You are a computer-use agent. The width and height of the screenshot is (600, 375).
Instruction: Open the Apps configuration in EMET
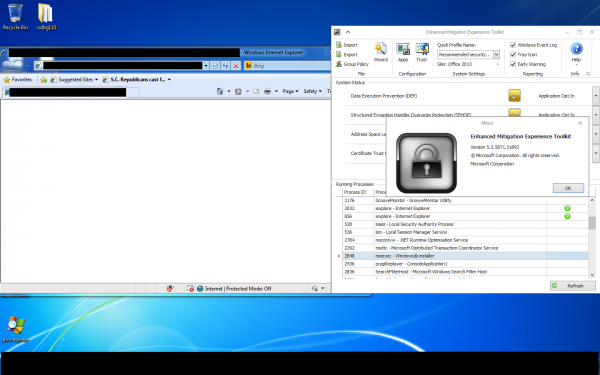[403, 52]
